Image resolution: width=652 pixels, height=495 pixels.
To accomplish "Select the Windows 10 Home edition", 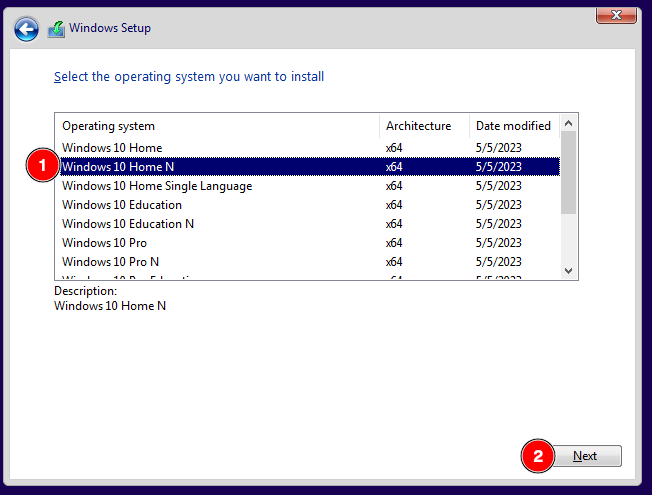I will [308, 148].
